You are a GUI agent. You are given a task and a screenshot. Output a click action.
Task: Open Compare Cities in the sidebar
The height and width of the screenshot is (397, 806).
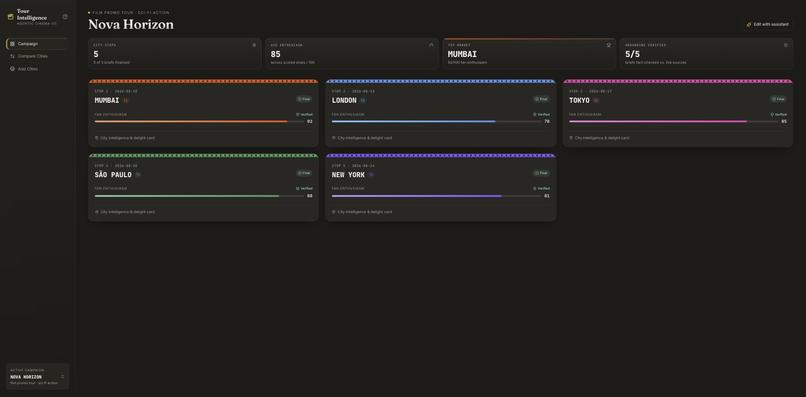pyautogui.click(x=37, y=56)
